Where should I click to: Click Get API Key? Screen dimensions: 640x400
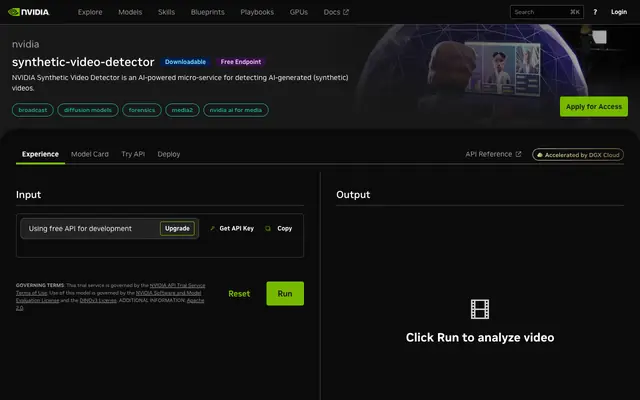pyautogui.click(x=232, y=229)
